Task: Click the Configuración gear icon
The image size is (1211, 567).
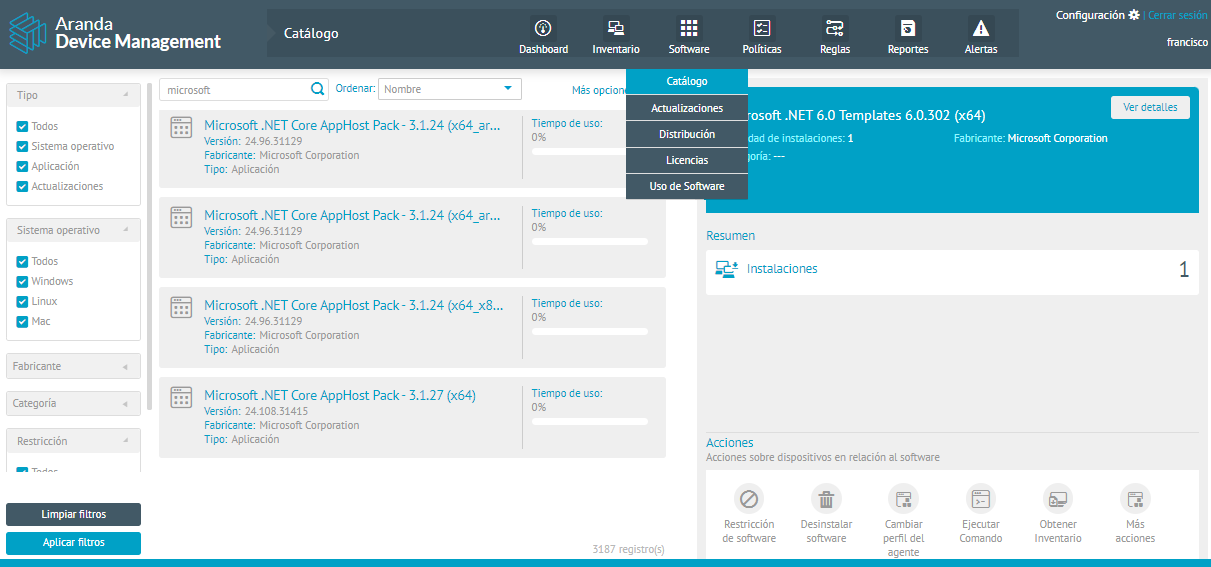Action: point(1133,15)
